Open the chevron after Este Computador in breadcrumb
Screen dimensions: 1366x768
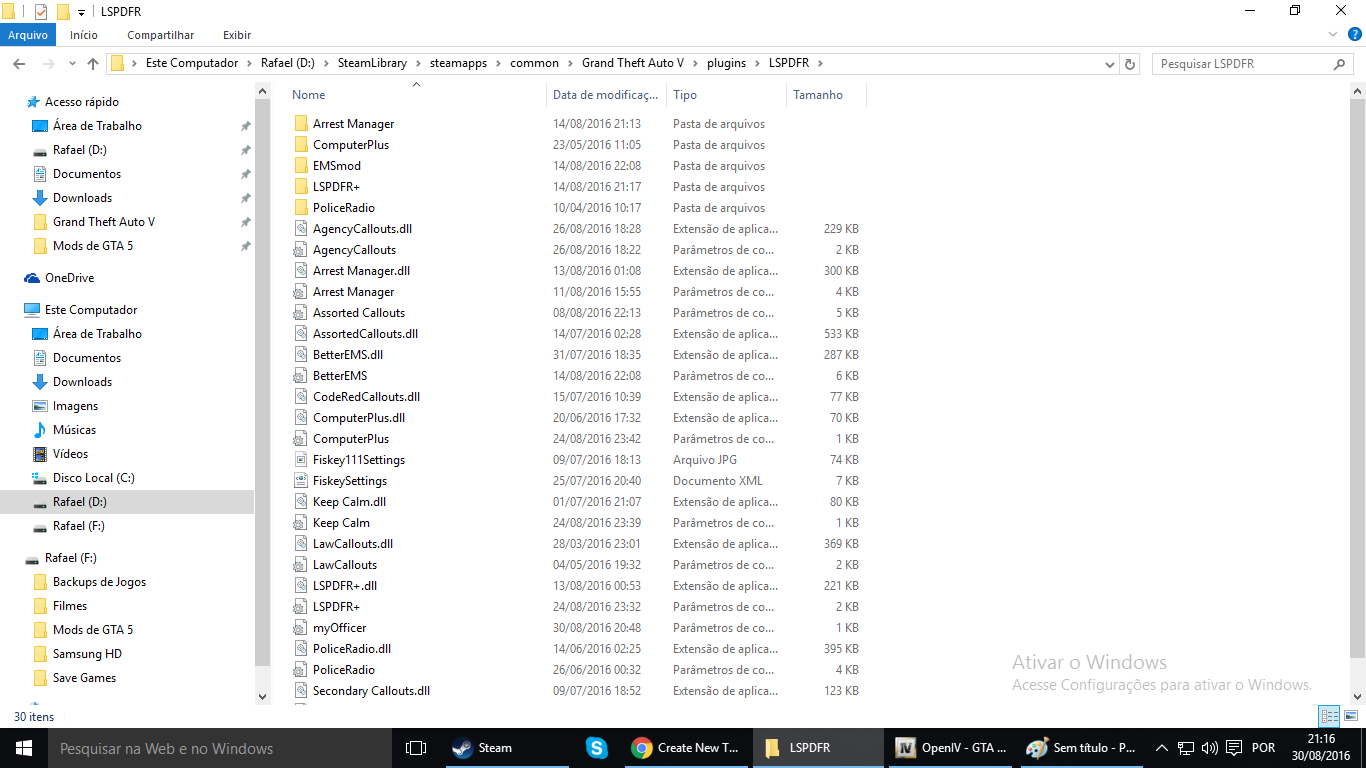tap(248, 63)
